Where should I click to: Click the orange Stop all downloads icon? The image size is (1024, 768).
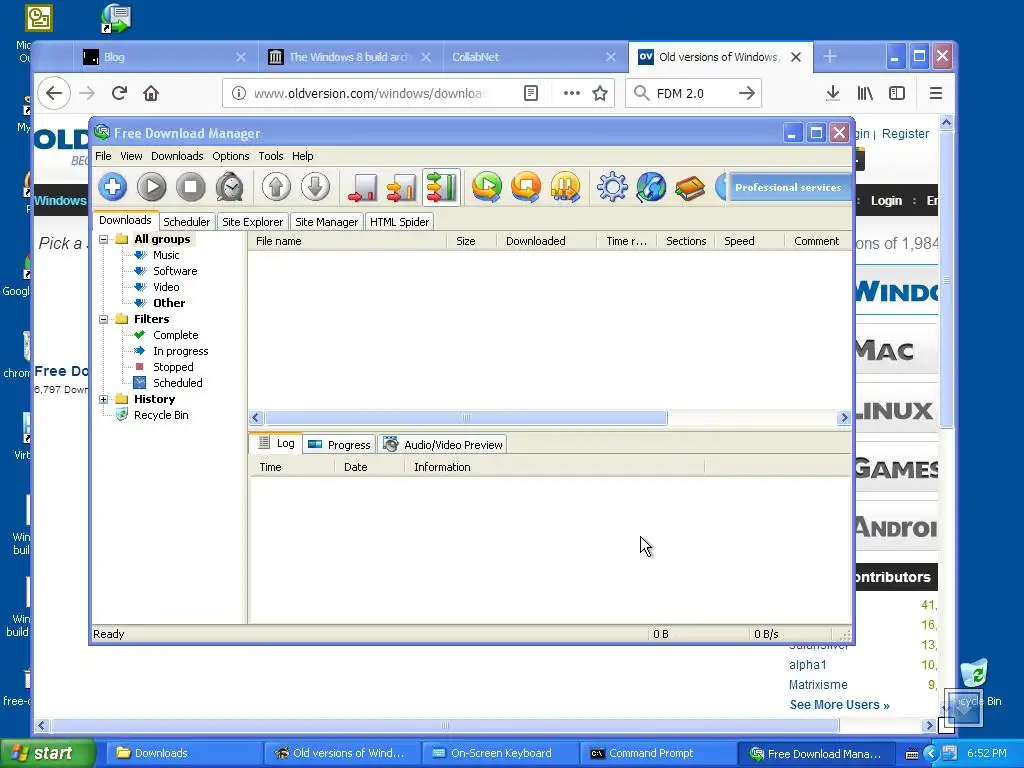click(526, 187)
